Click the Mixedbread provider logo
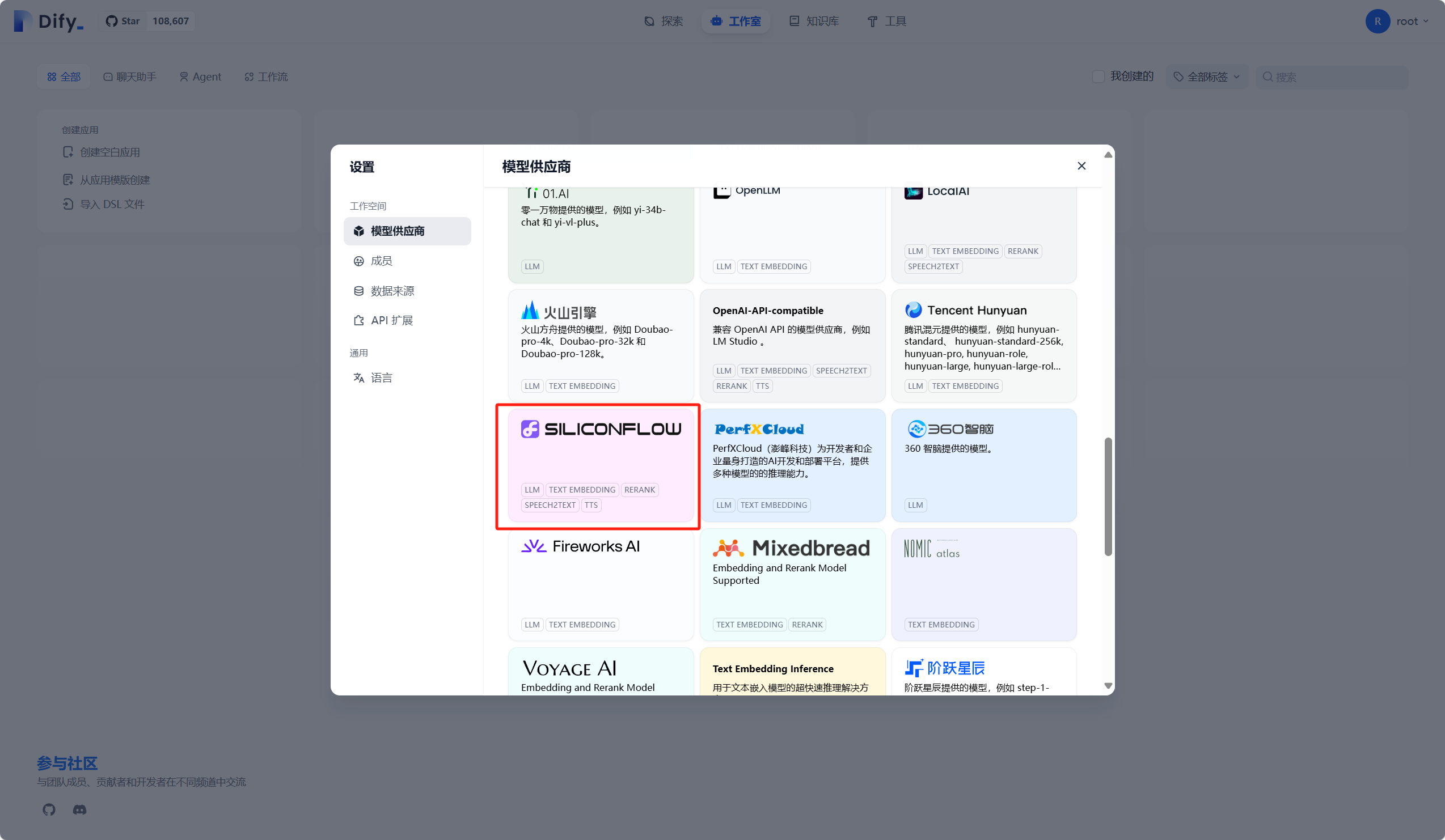Image resolution: width=1445 pixels, height=840 pixels. pyautogui.click(x=791, y=548)
